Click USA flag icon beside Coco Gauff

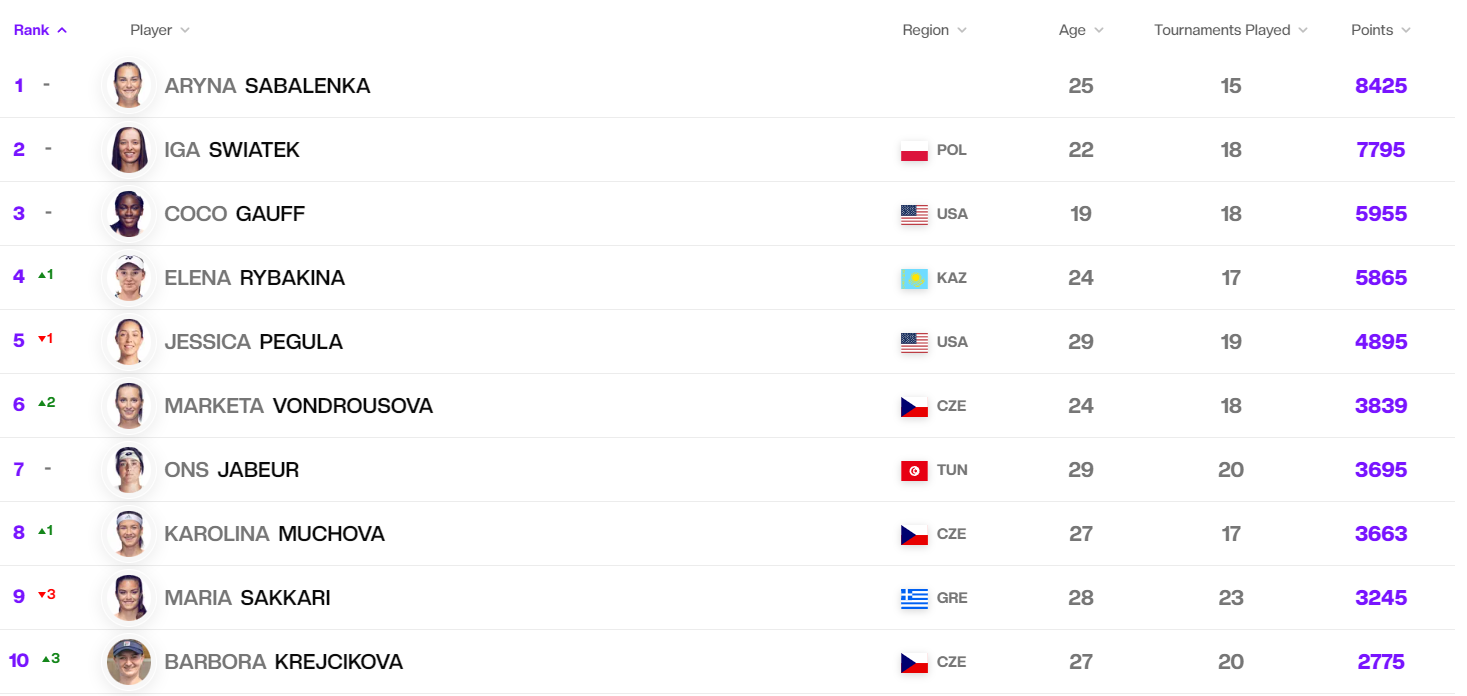tap(914, 215)
